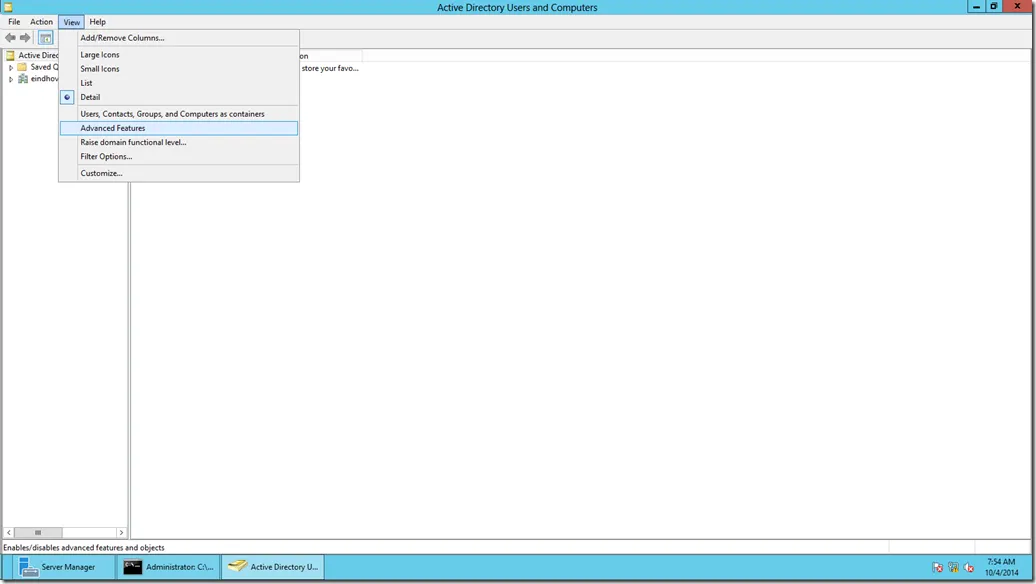Viewport: 1036px width, 584px height.
Task: Click the Back arrow toolbar icon
Action: tap(11, 38)
